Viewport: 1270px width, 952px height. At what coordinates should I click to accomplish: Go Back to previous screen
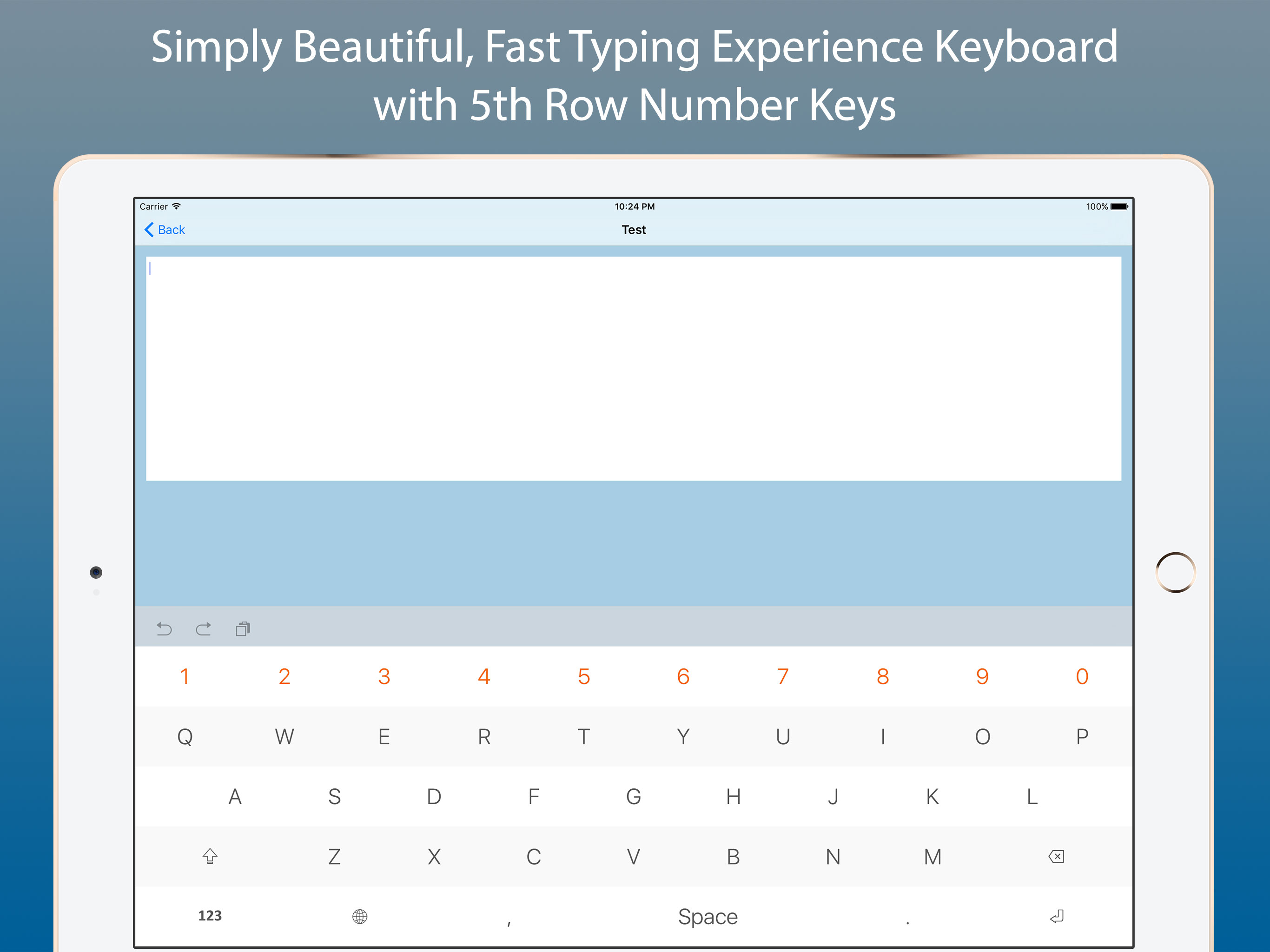(x=171, y=230)
